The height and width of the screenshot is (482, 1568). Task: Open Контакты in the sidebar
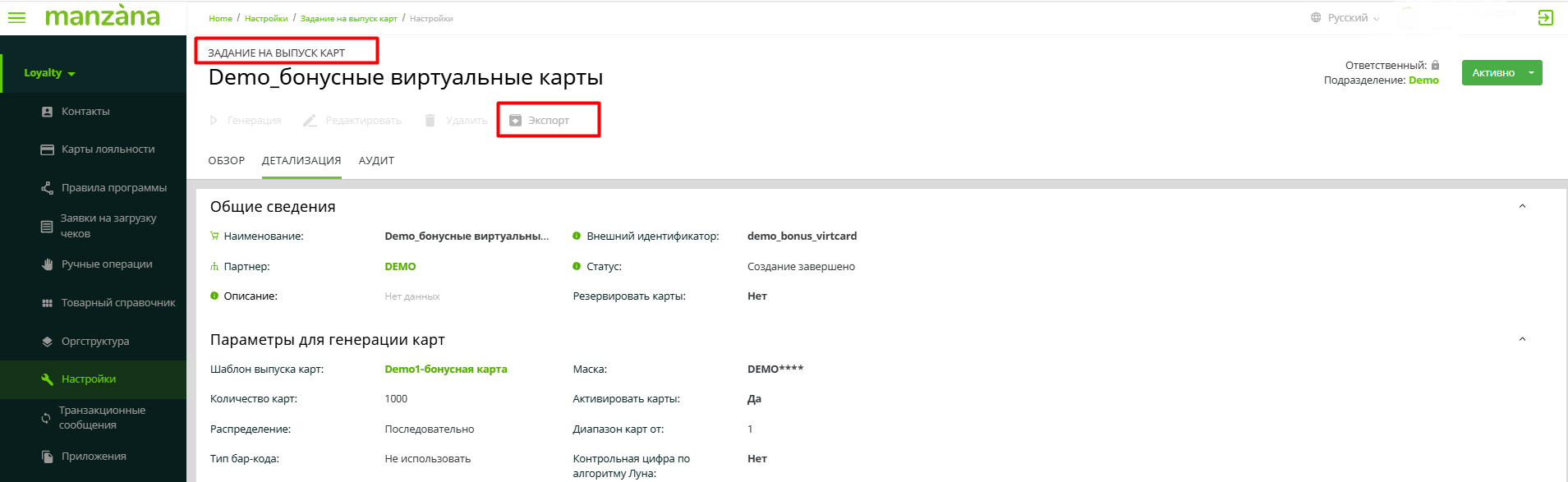point(85,112)
